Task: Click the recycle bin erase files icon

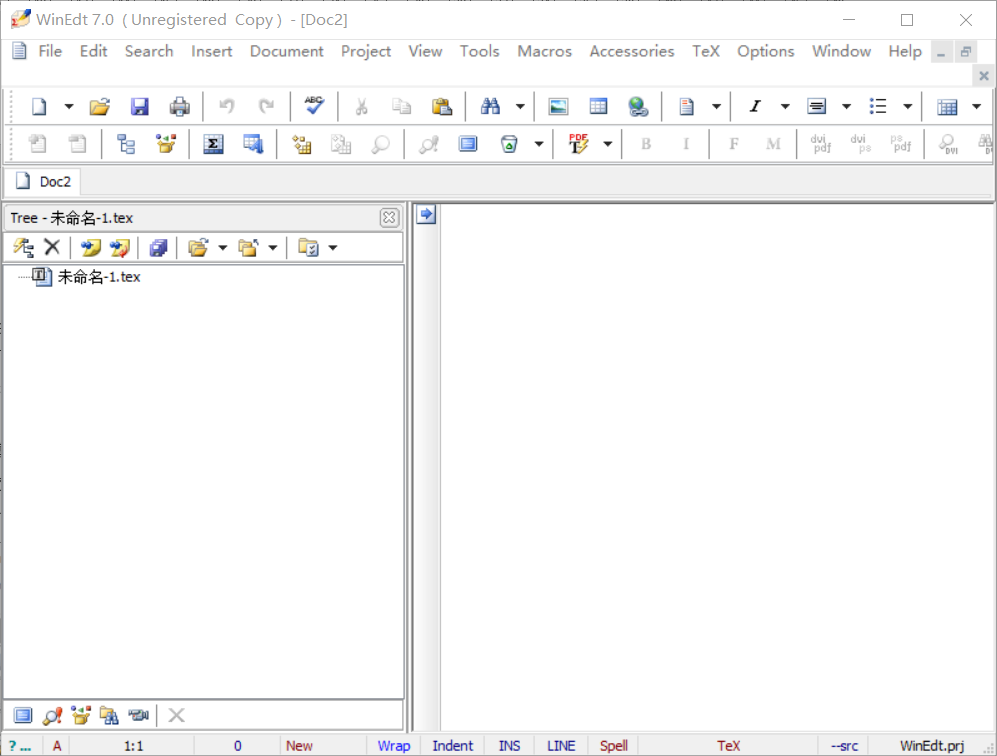Action: (509, 144)
